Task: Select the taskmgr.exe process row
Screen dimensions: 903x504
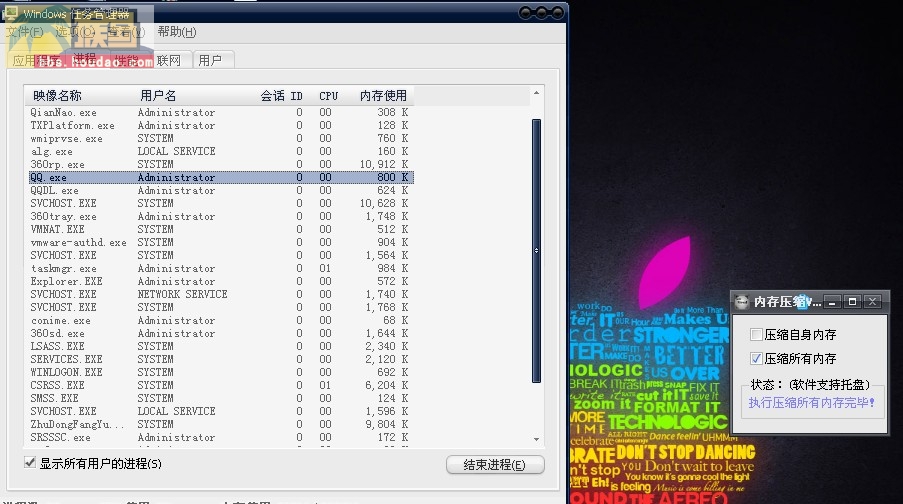Action: (221, 268)
